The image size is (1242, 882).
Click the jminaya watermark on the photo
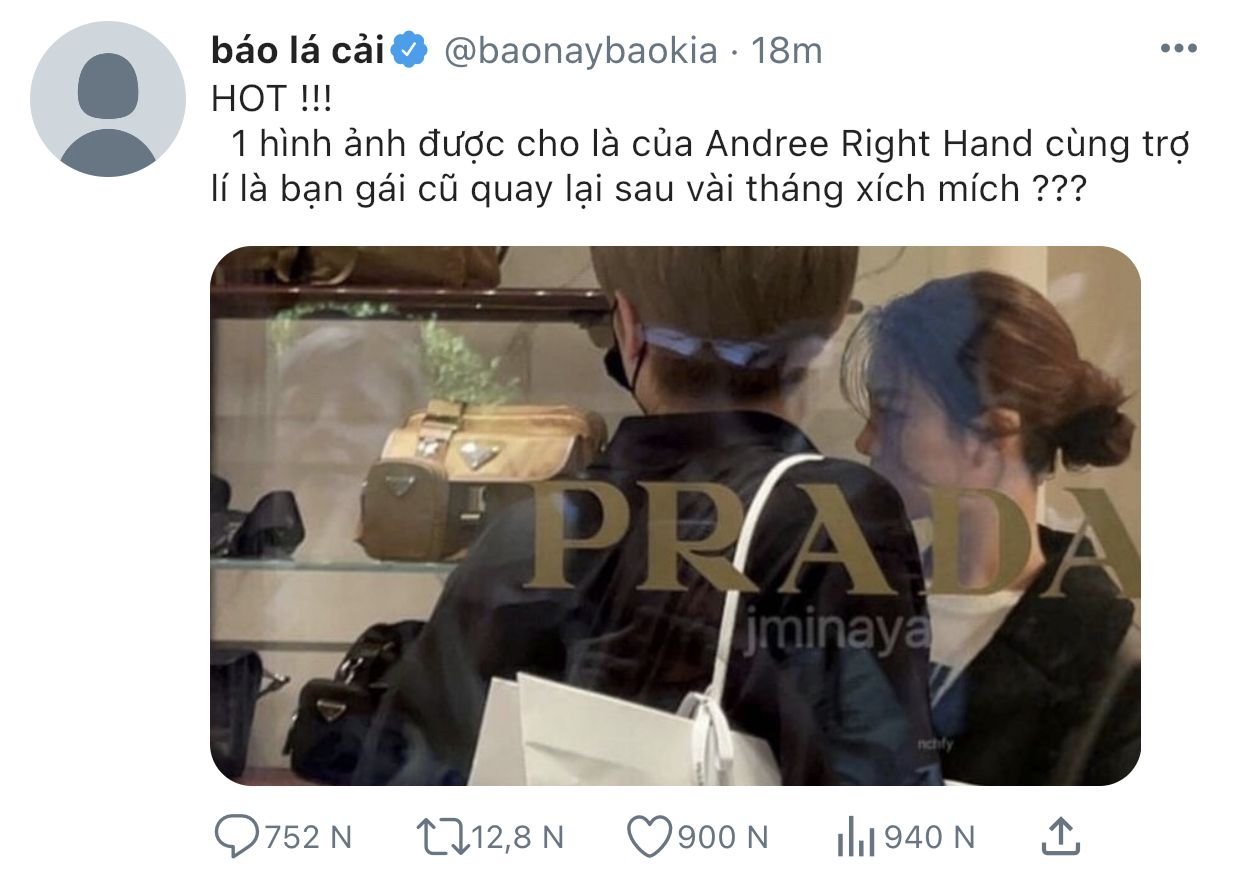coord(838,634)
